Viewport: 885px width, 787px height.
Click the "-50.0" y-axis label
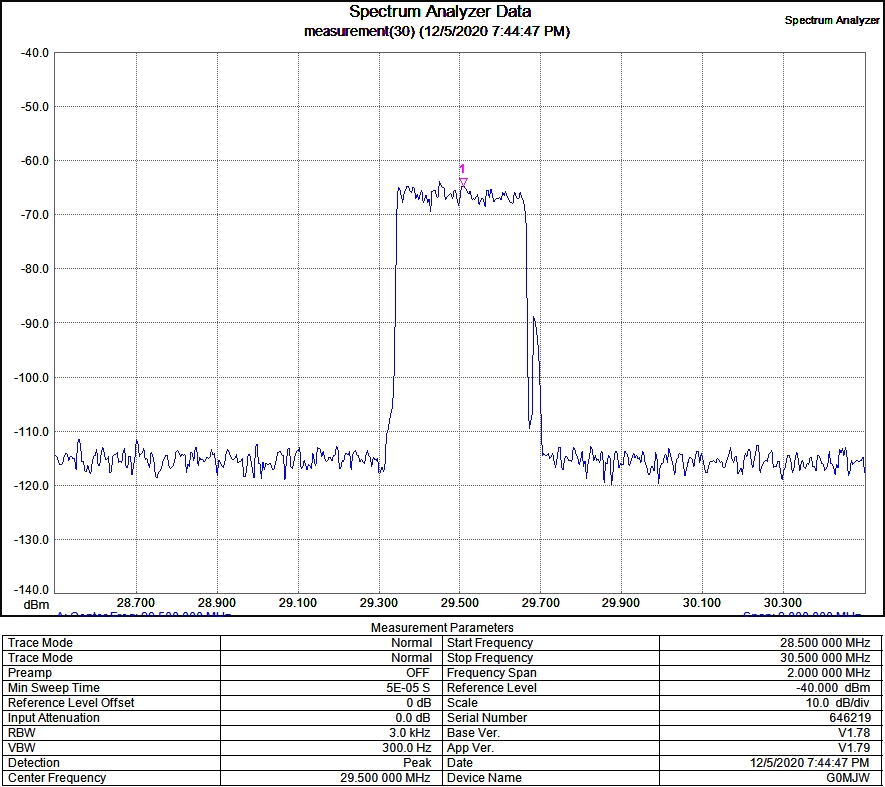(35, 107)
